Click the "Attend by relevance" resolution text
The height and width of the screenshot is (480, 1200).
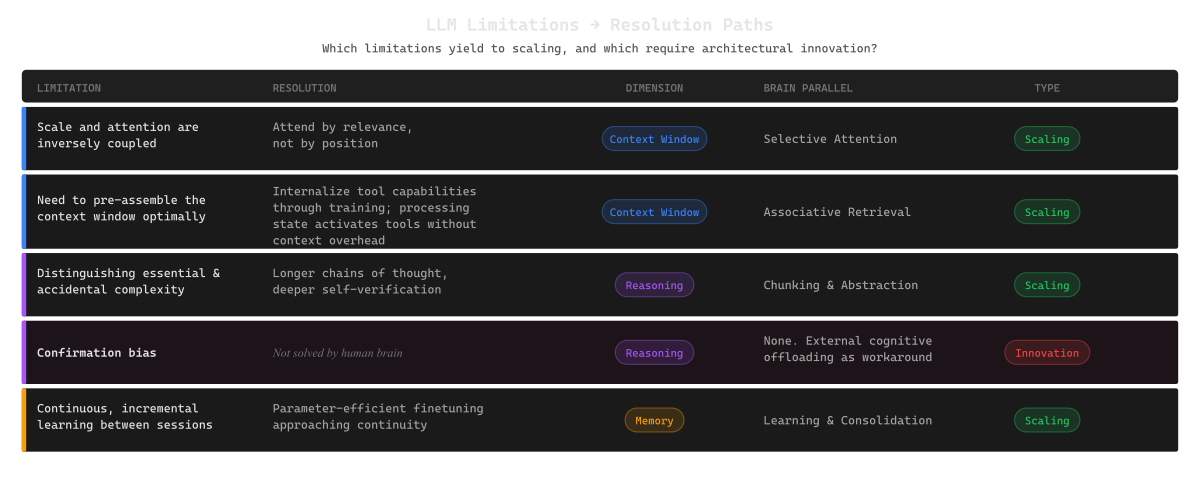pos(342,128)
